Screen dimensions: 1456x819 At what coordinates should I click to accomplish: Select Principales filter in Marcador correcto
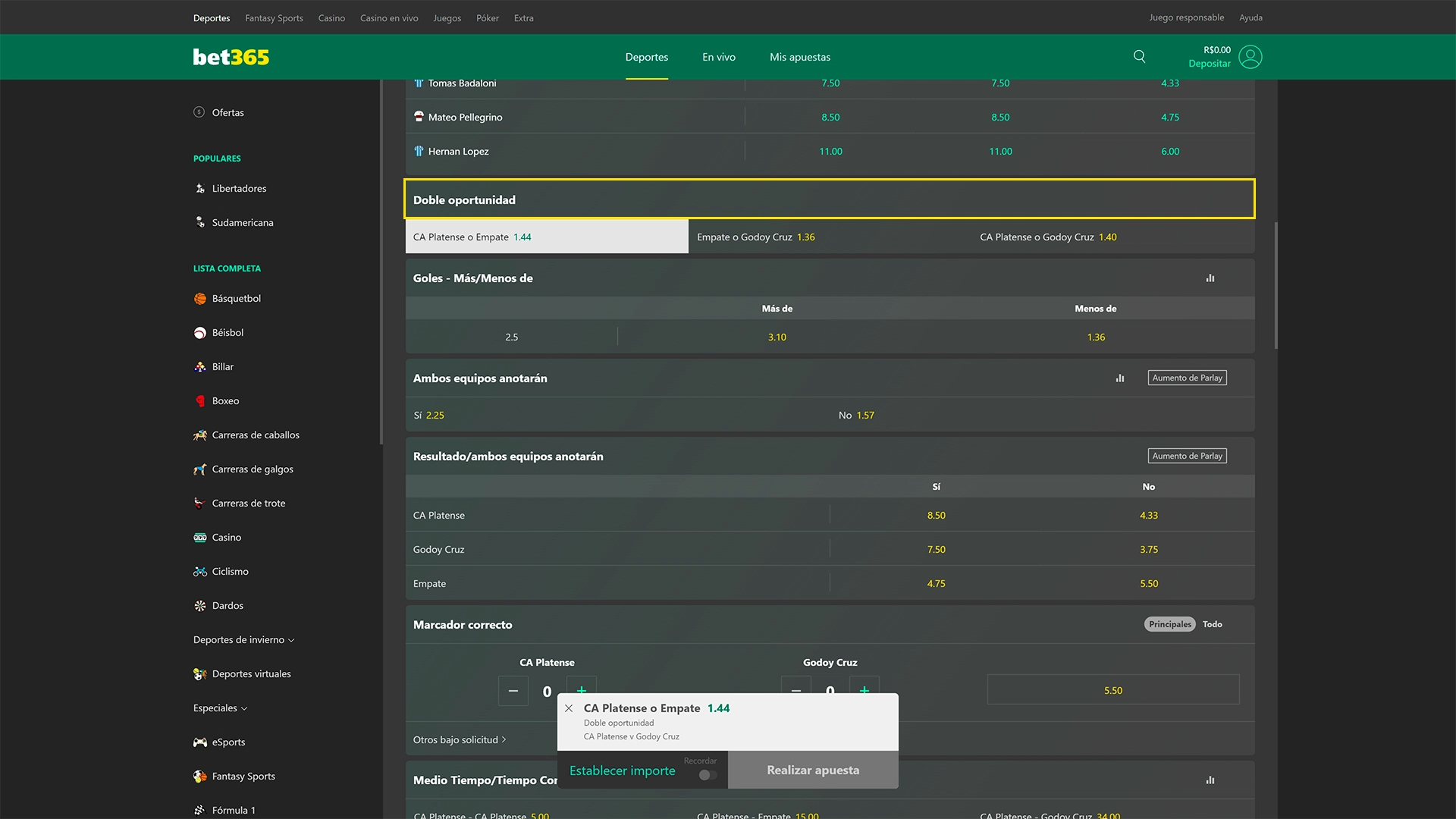1169,624
